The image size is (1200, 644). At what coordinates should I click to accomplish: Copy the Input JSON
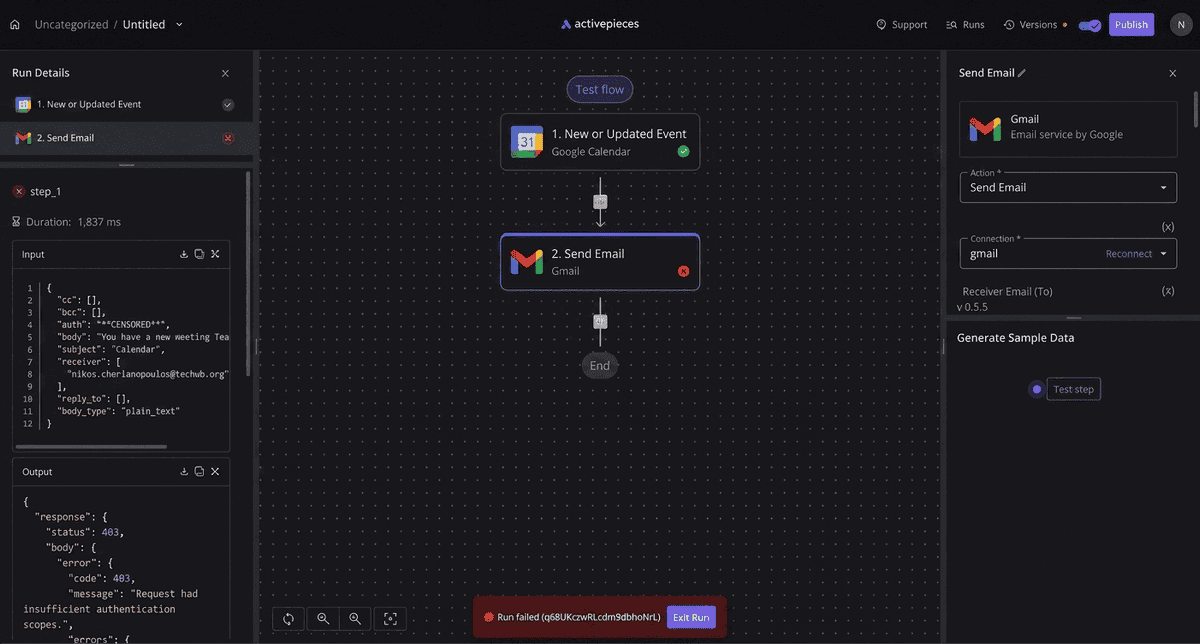199,254
